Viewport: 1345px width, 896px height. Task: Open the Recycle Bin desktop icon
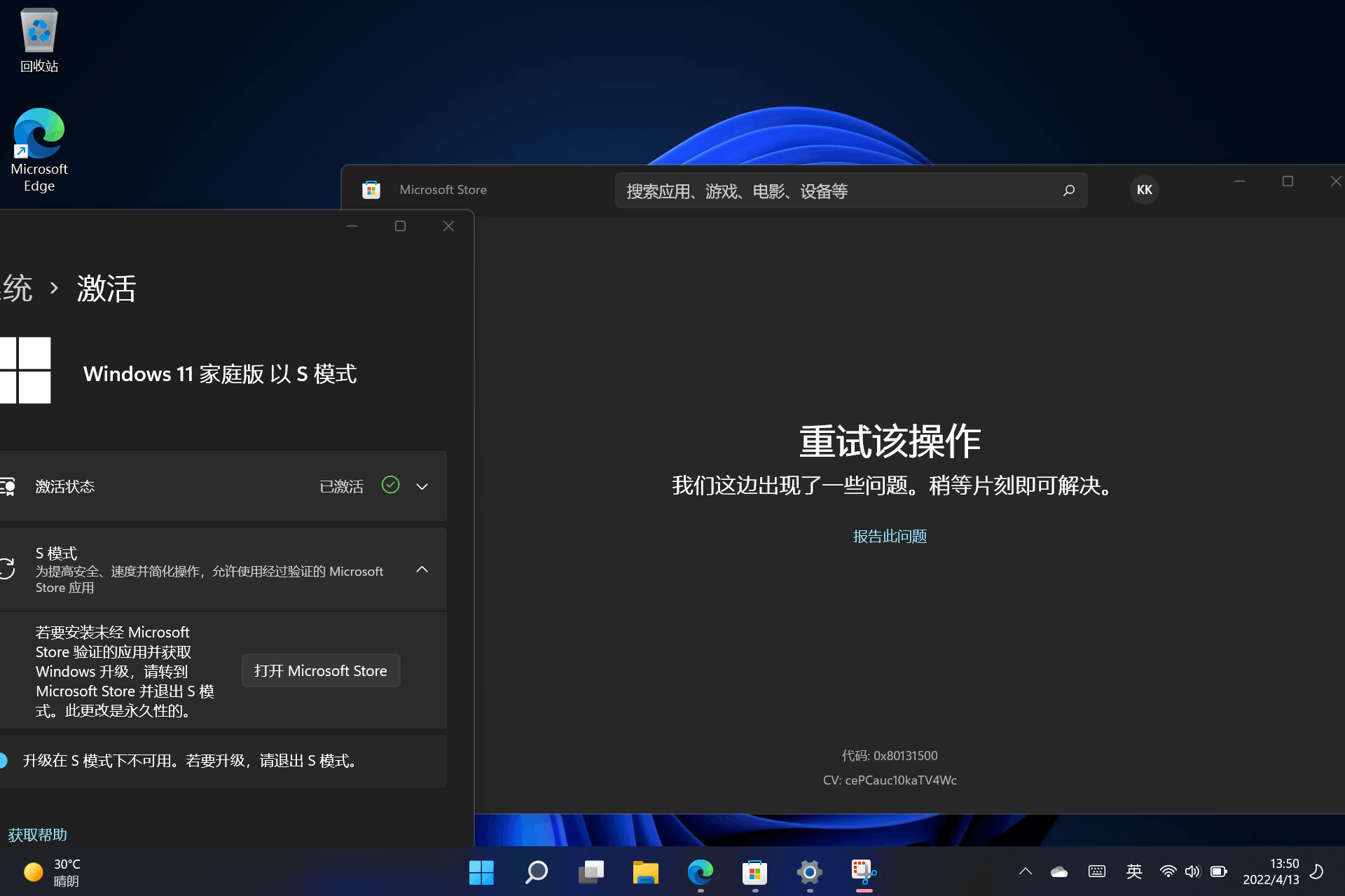(x=39, y=41)
